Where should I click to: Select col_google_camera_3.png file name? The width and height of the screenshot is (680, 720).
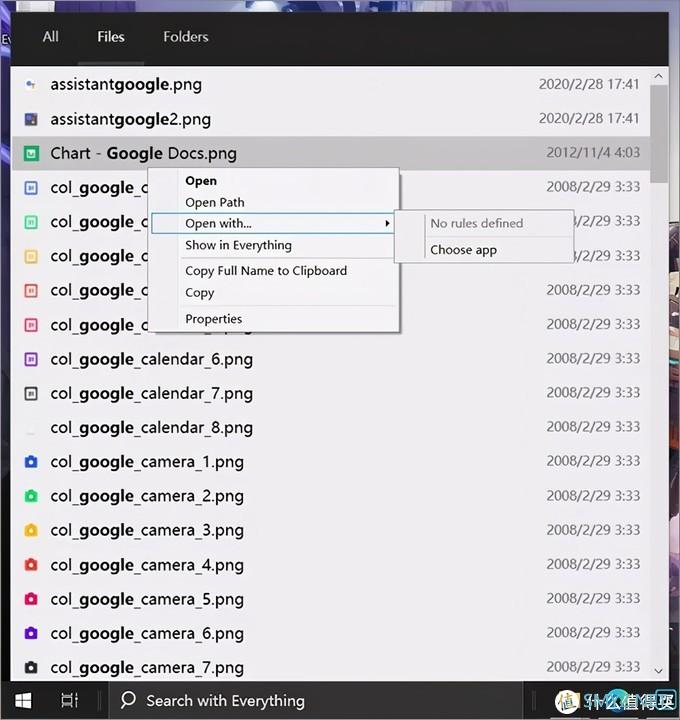point(147,530)
